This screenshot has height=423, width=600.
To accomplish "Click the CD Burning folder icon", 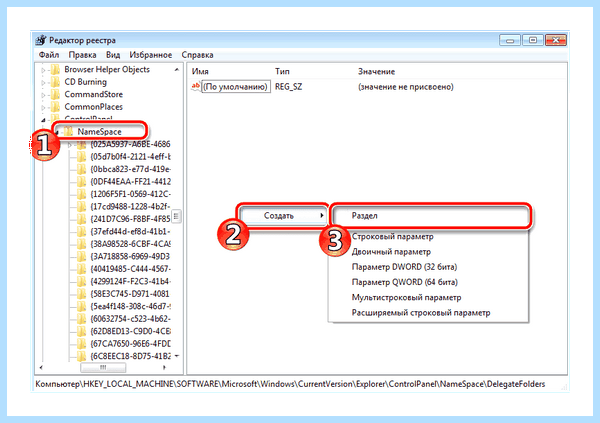I will tap(55, 82).
